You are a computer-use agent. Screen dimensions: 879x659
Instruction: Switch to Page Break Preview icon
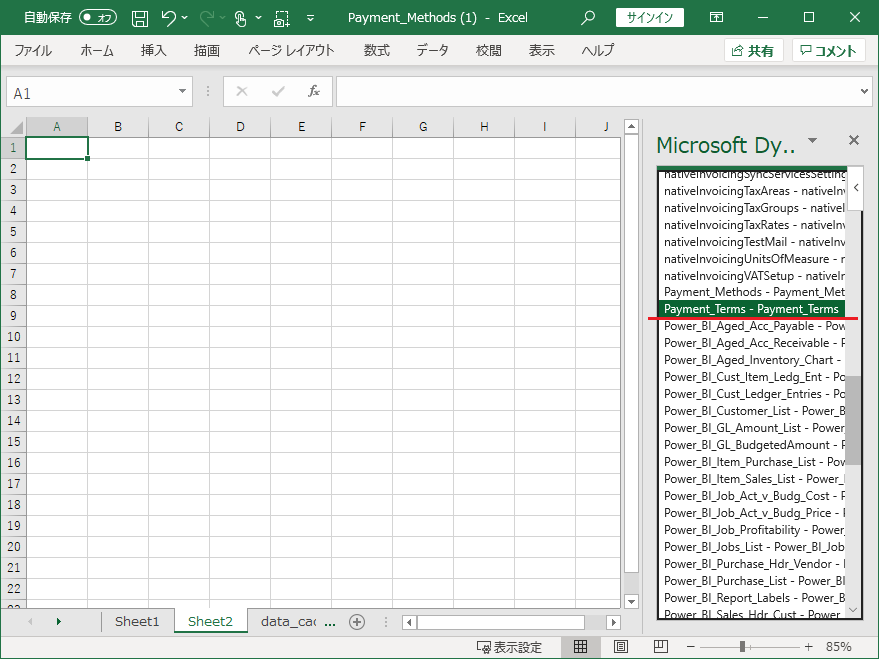point(661,647)
